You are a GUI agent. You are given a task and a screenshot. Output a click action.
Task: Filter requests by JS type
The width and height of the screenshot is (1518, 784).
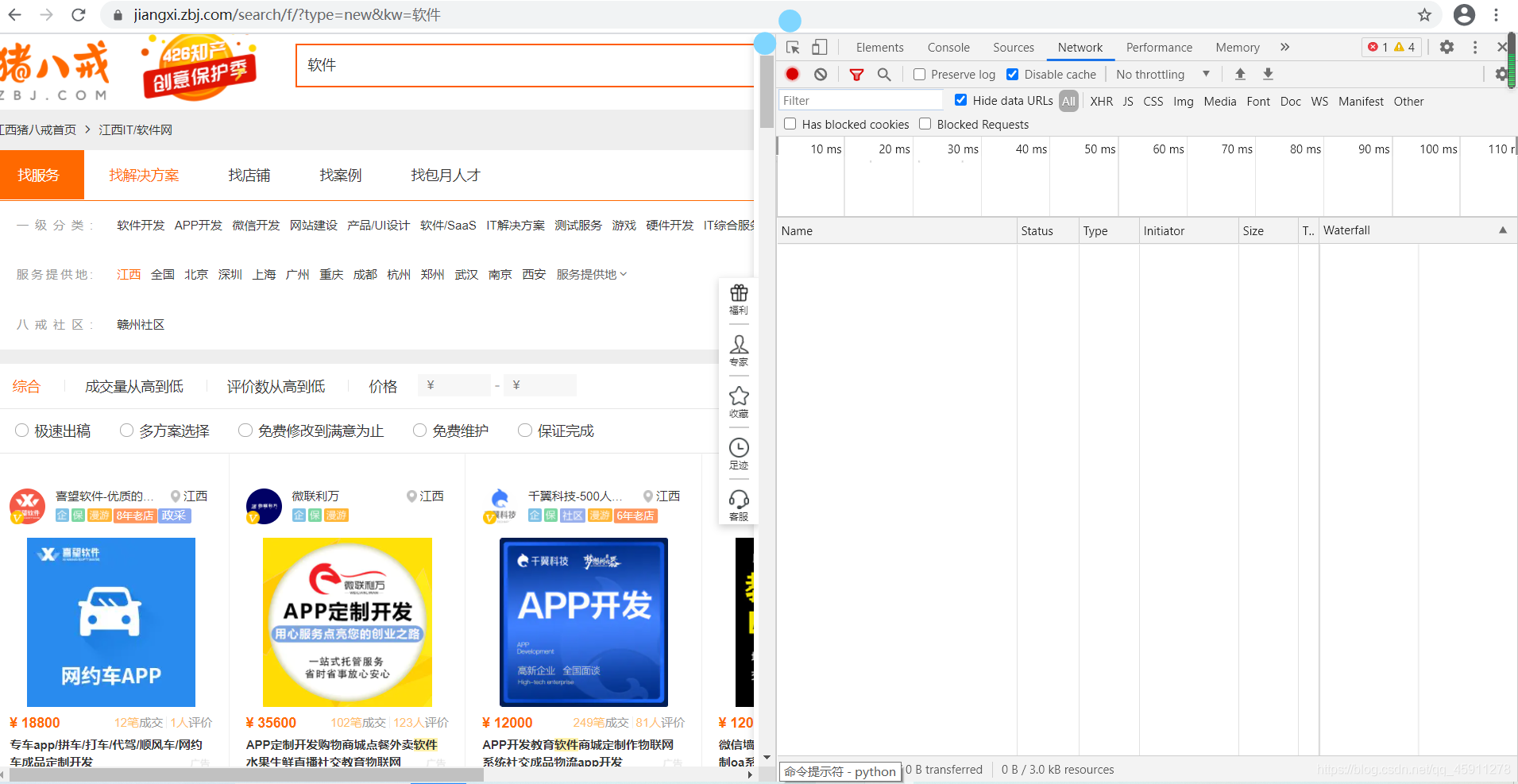click(1128, 101)
